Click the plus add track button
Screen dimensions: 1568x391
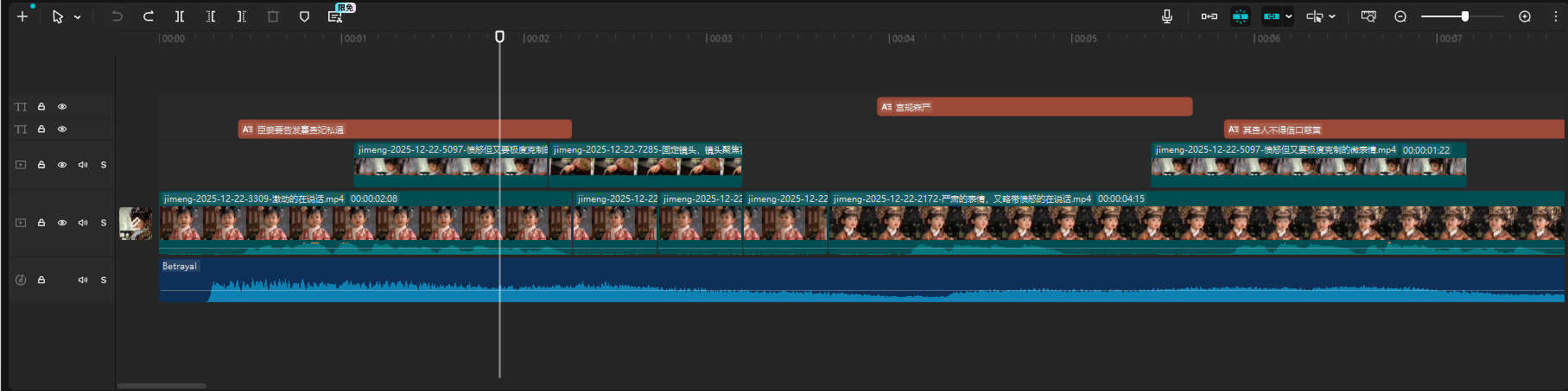[22, 16]
